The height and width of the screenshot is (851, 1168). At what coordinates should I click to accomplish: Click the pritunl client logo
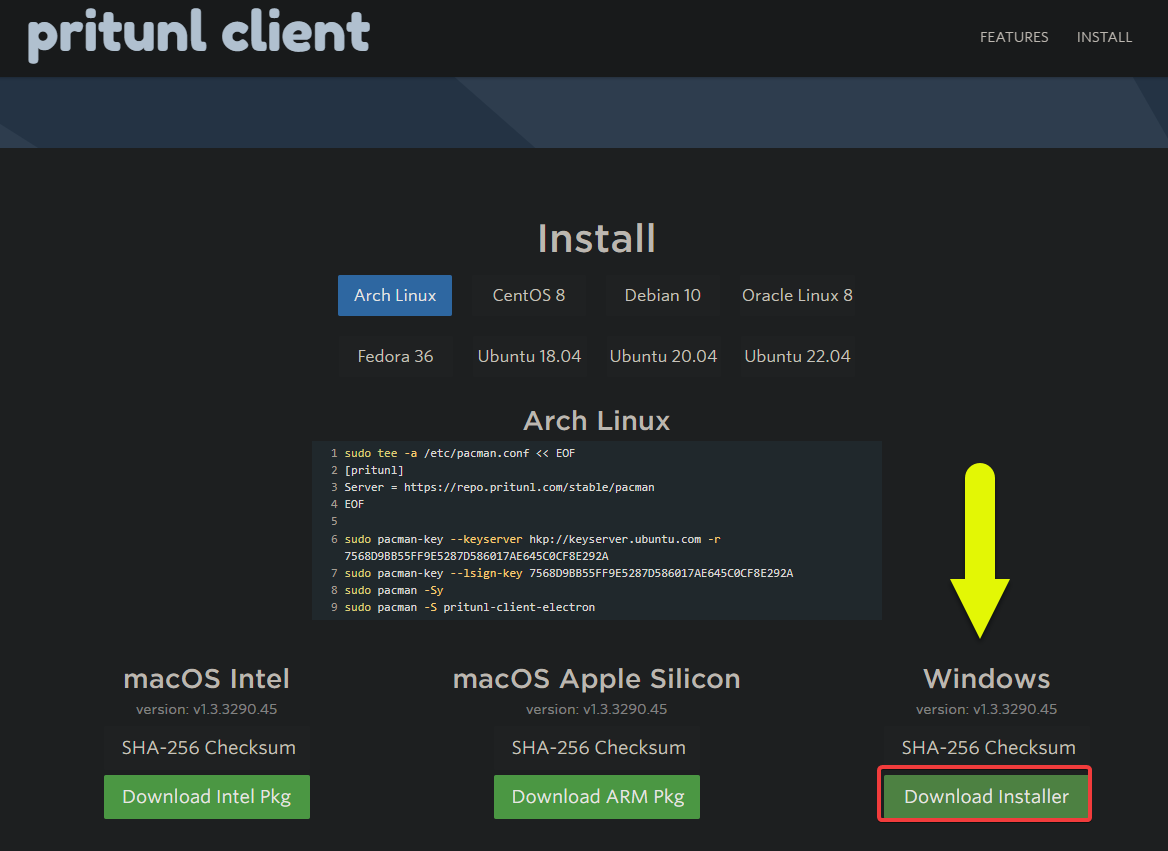click(x=198, y=34)
